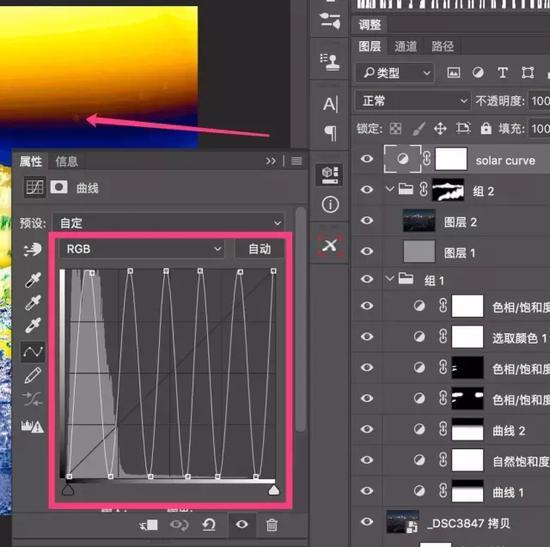
Task: Pick the white point eyedropper in Curves
Action: click(x=33, y=325)
